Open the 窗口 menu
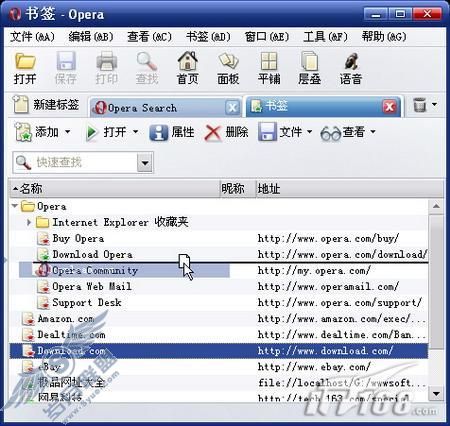This screenshot has width=450, height=426. point(267,37)
